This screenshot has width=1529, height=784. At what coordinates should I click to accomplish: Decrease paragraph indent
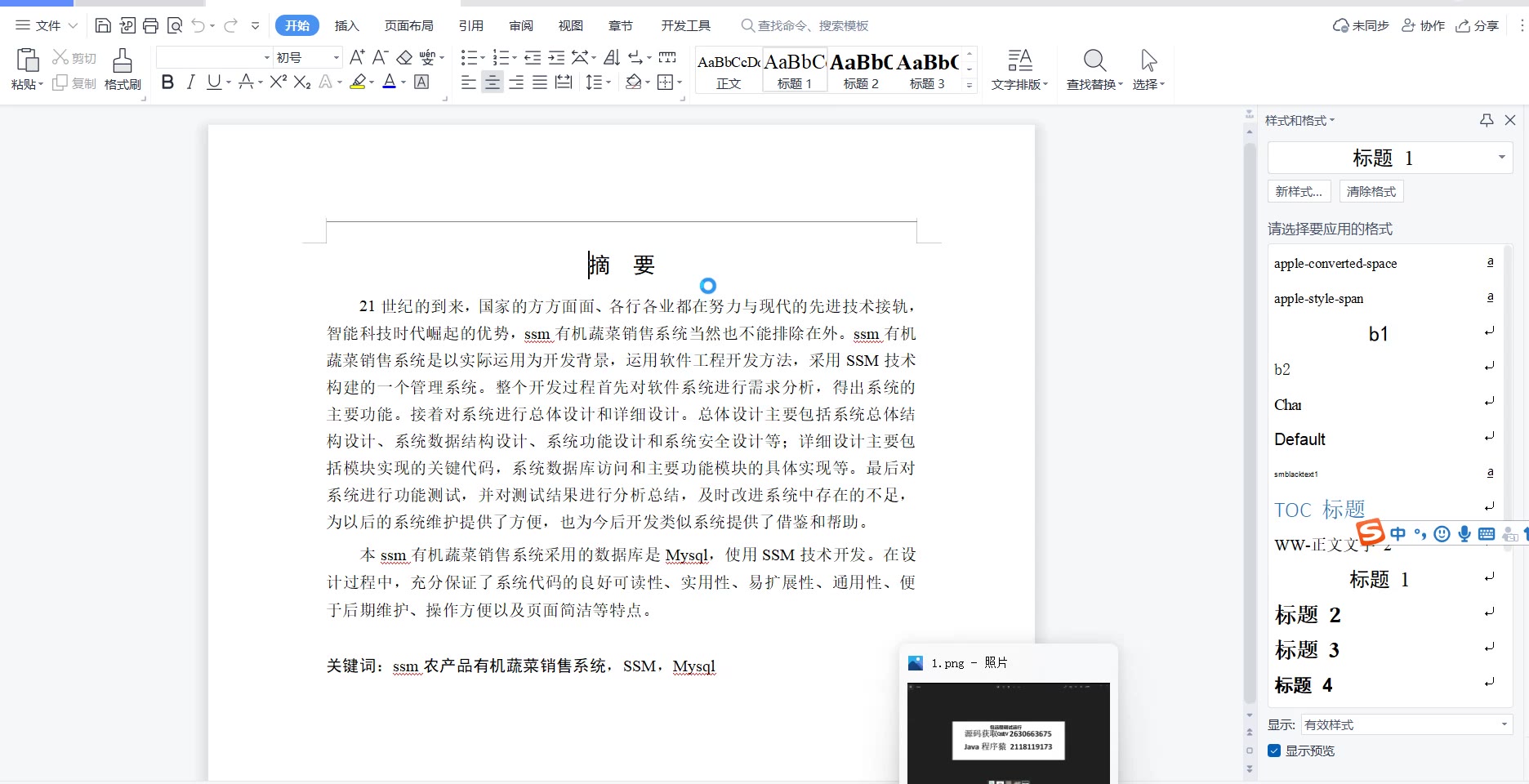pyautogui.click(x=533, y=57)
